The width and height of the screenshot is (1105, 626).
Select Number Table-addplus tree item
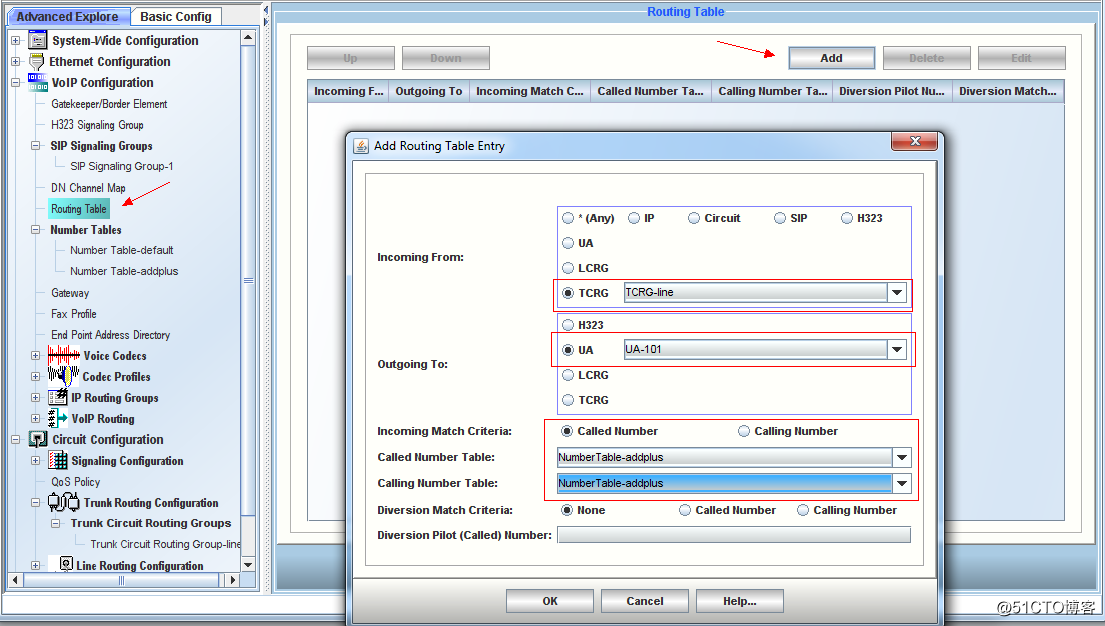point(124,271)
